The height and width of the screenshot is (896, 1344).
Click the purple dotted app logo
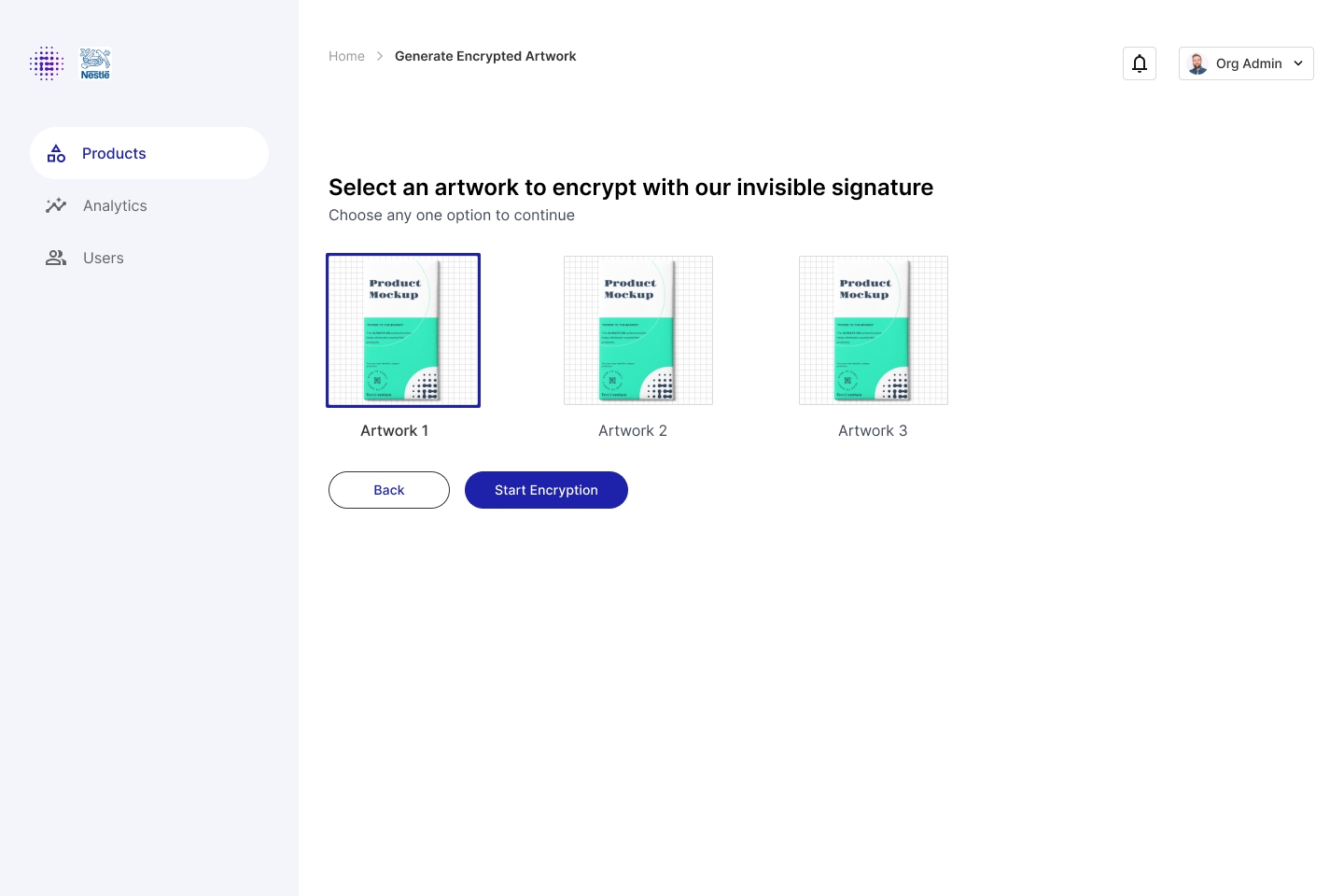point(47,63)
